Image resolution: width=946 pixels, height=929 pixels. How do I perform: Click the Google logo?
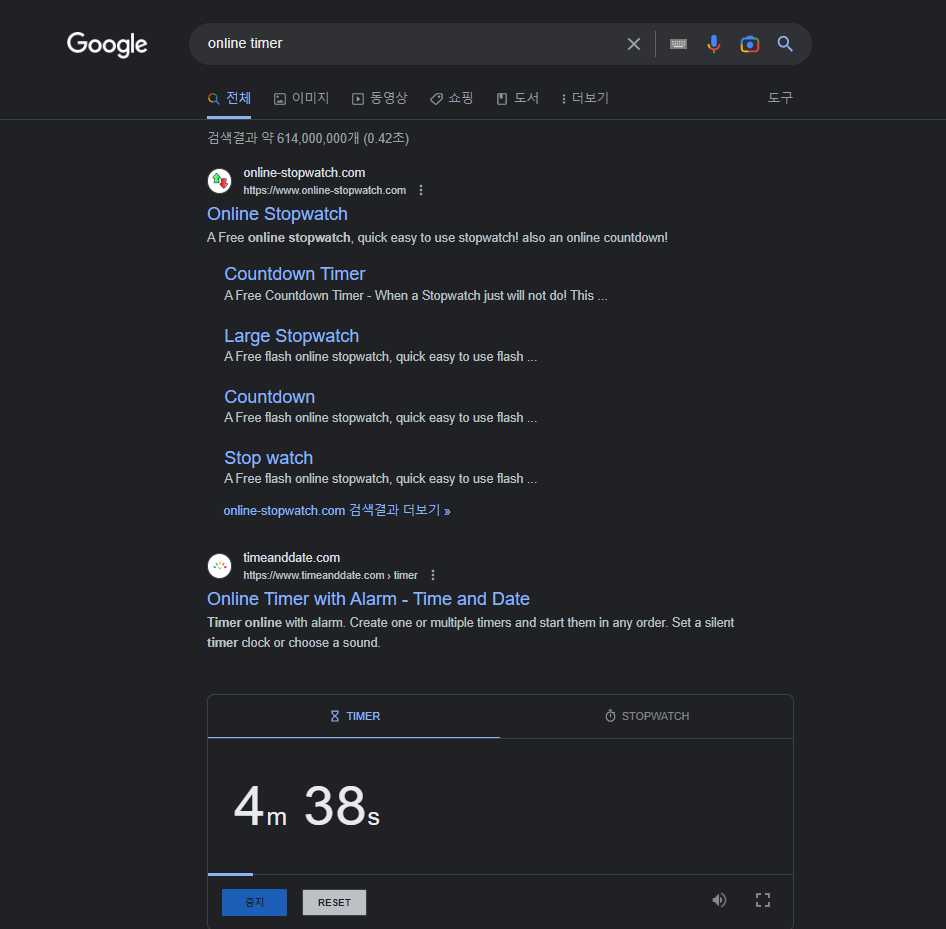click(107, 44)
